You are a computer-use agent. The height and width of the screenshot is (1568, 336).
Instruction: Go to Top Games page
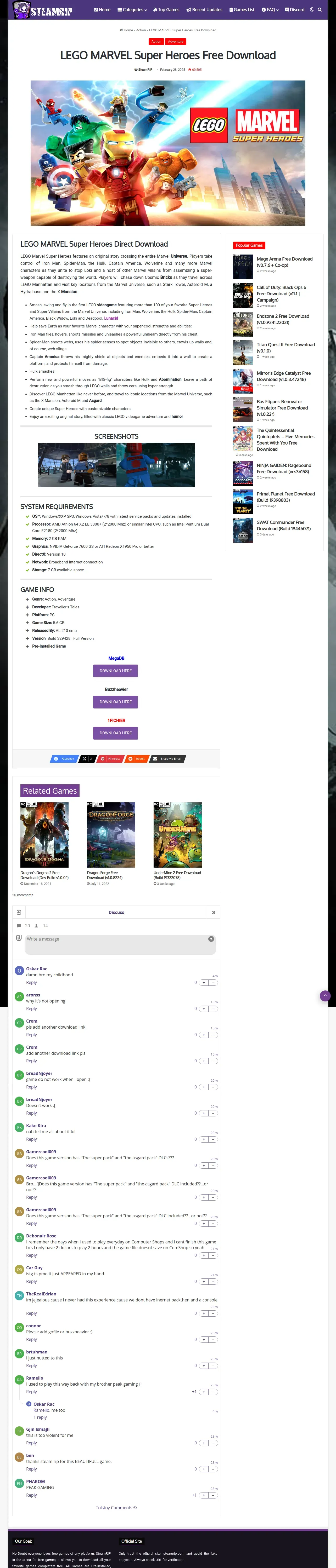pos(166,10)
